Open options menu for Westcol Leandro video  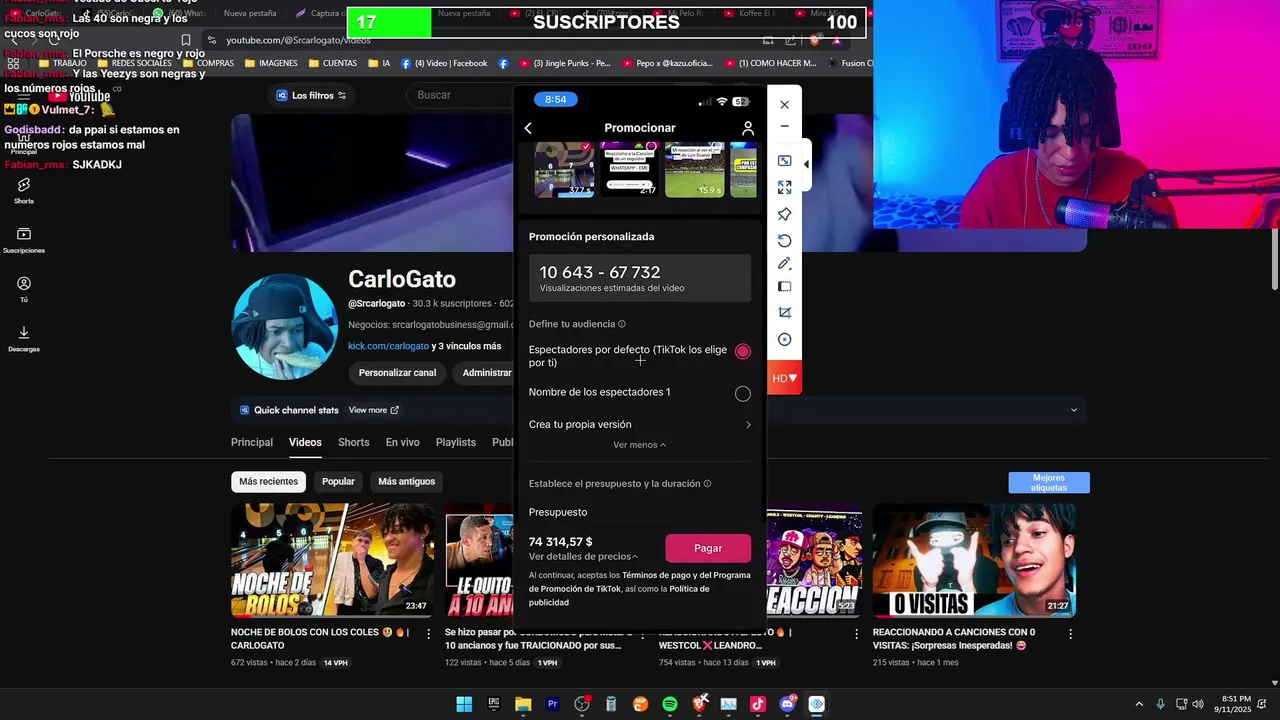856,634
